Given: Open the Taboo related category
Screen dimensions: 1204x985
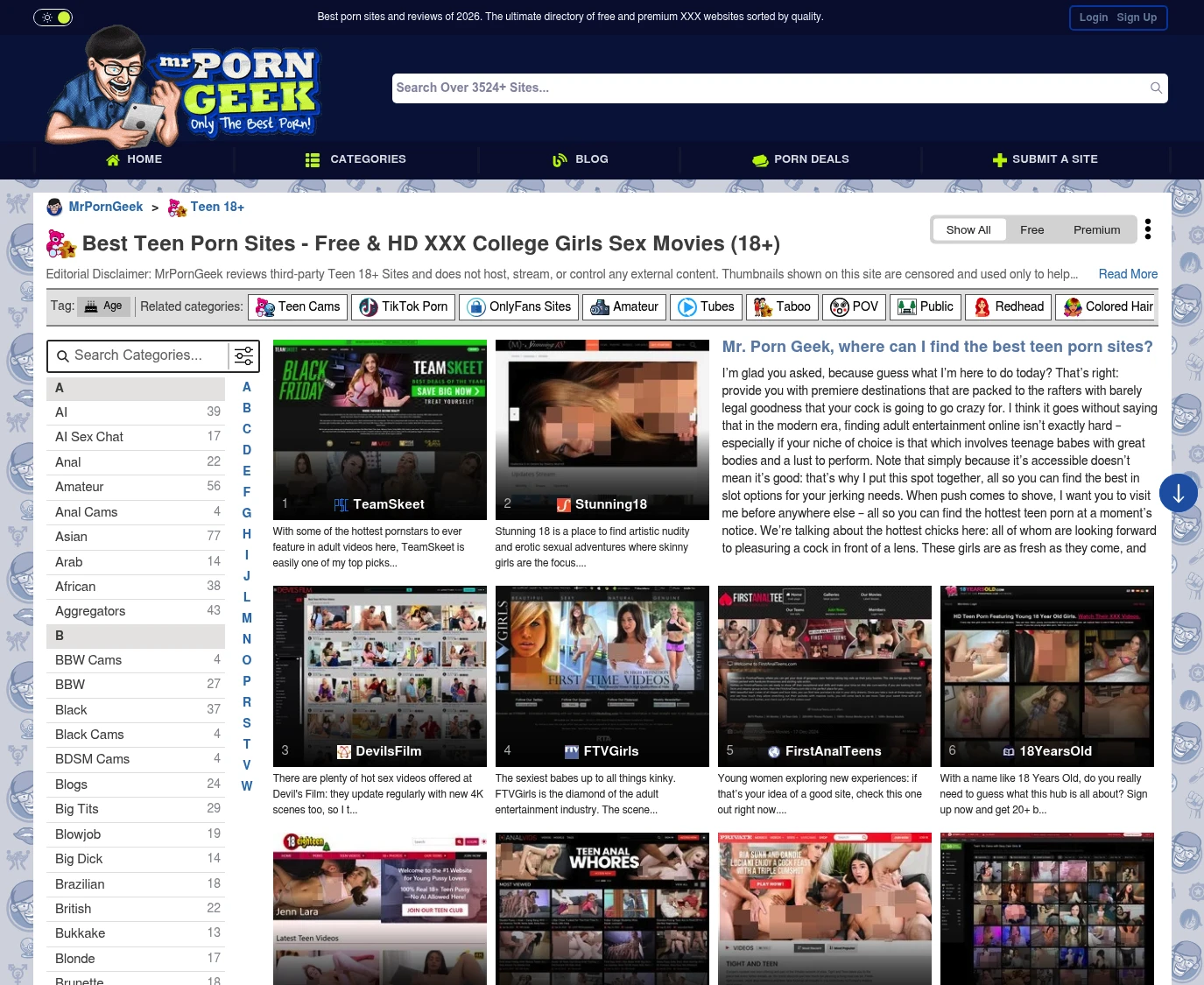Looking at the screenshot, I should (782, 306).
